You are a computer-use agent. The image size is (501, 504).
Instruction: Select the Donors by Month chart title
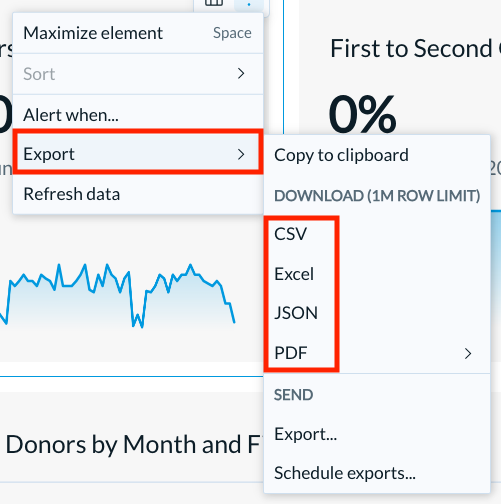134,445
